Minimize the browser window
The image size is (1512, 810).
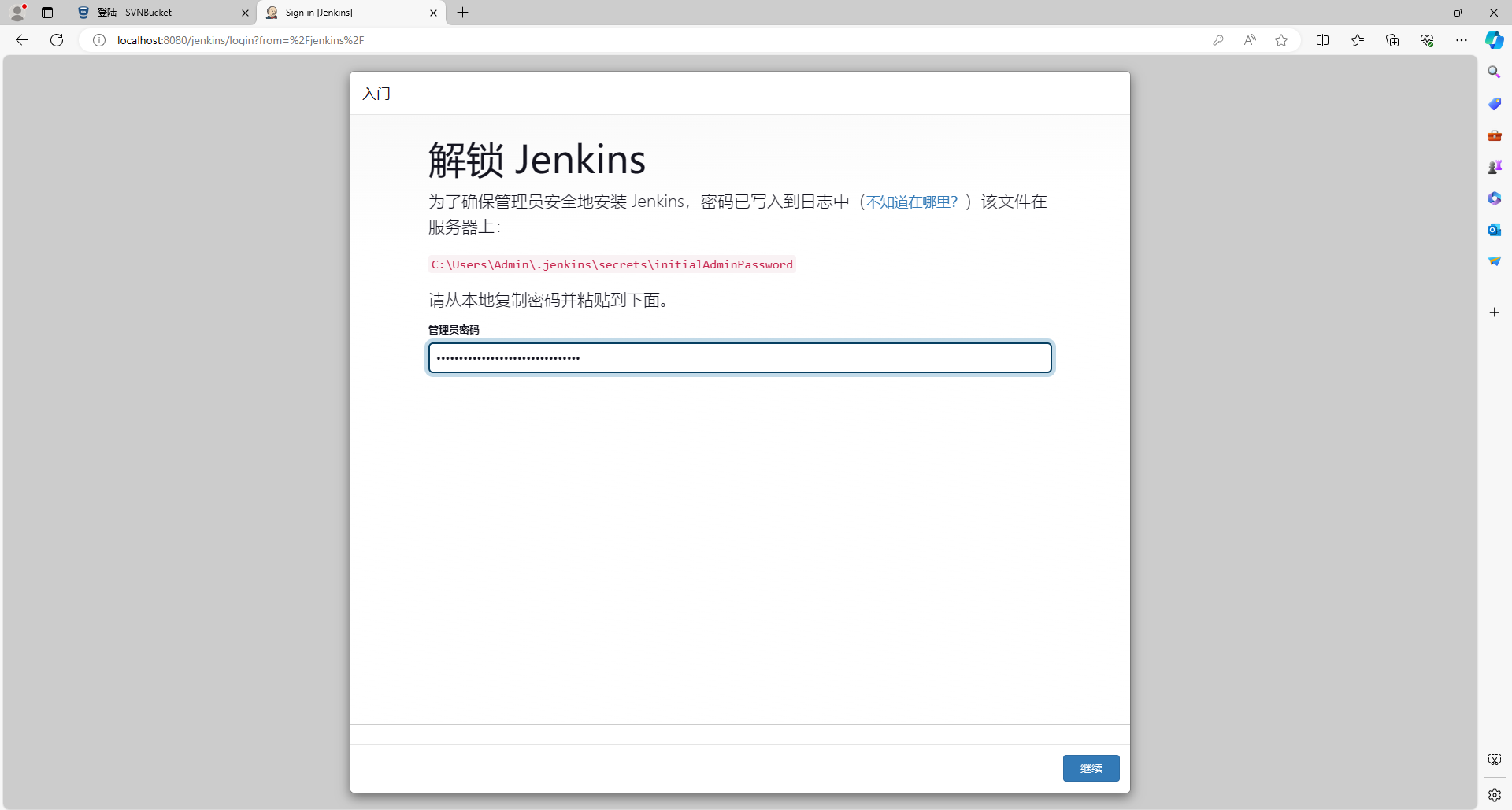click(x=1421, y=13)
